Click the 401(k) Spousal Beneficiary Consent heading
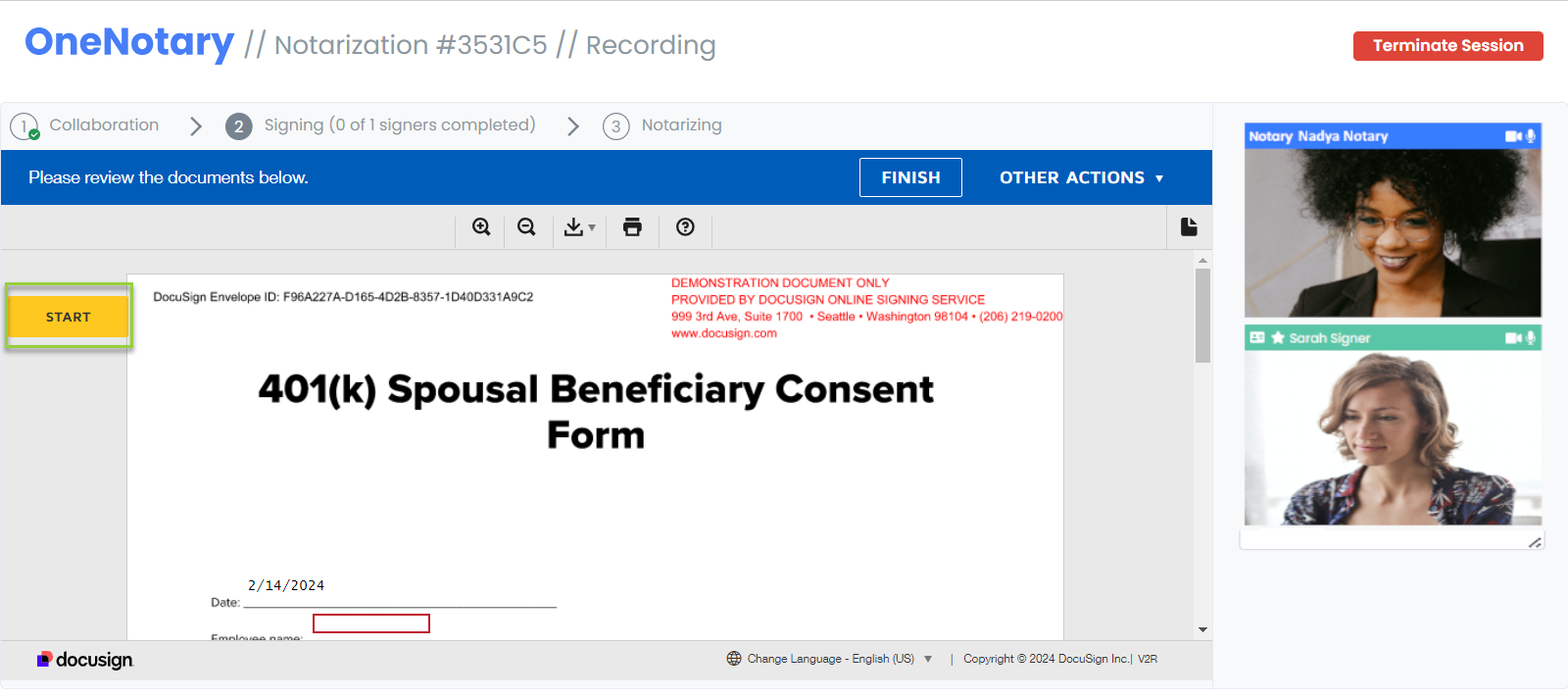The width and height of the screenshot is (1568, 697). [596, 412]
